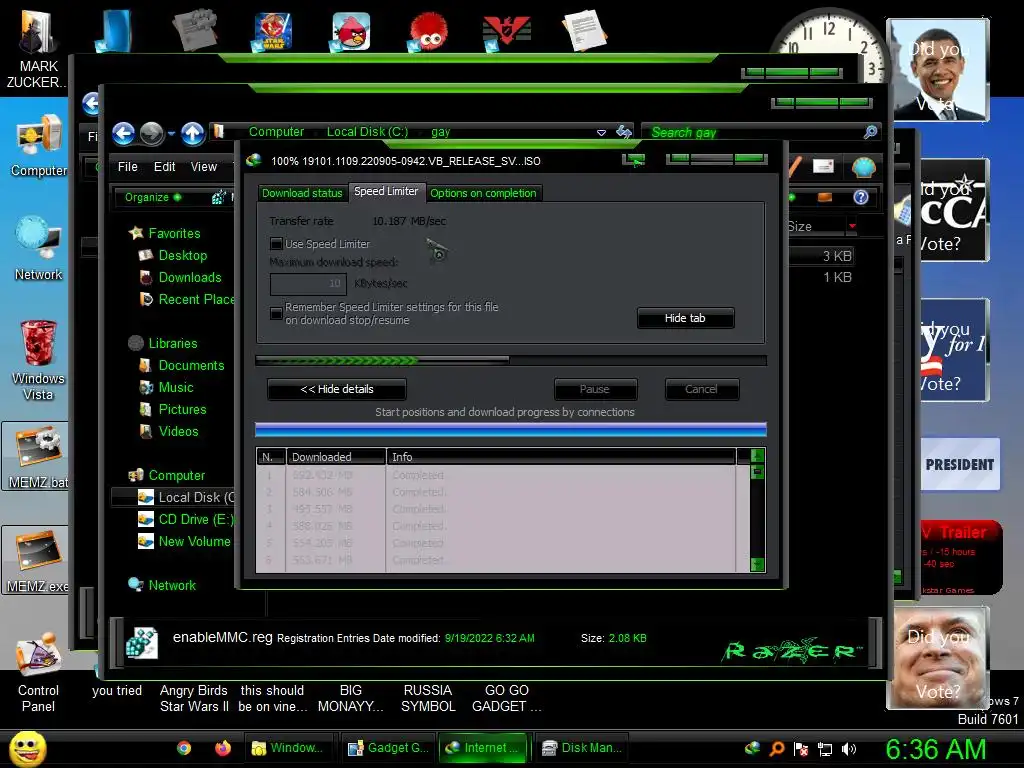
Task: Click the red Angry Birds desktop icon
Action: pos(351,31)
